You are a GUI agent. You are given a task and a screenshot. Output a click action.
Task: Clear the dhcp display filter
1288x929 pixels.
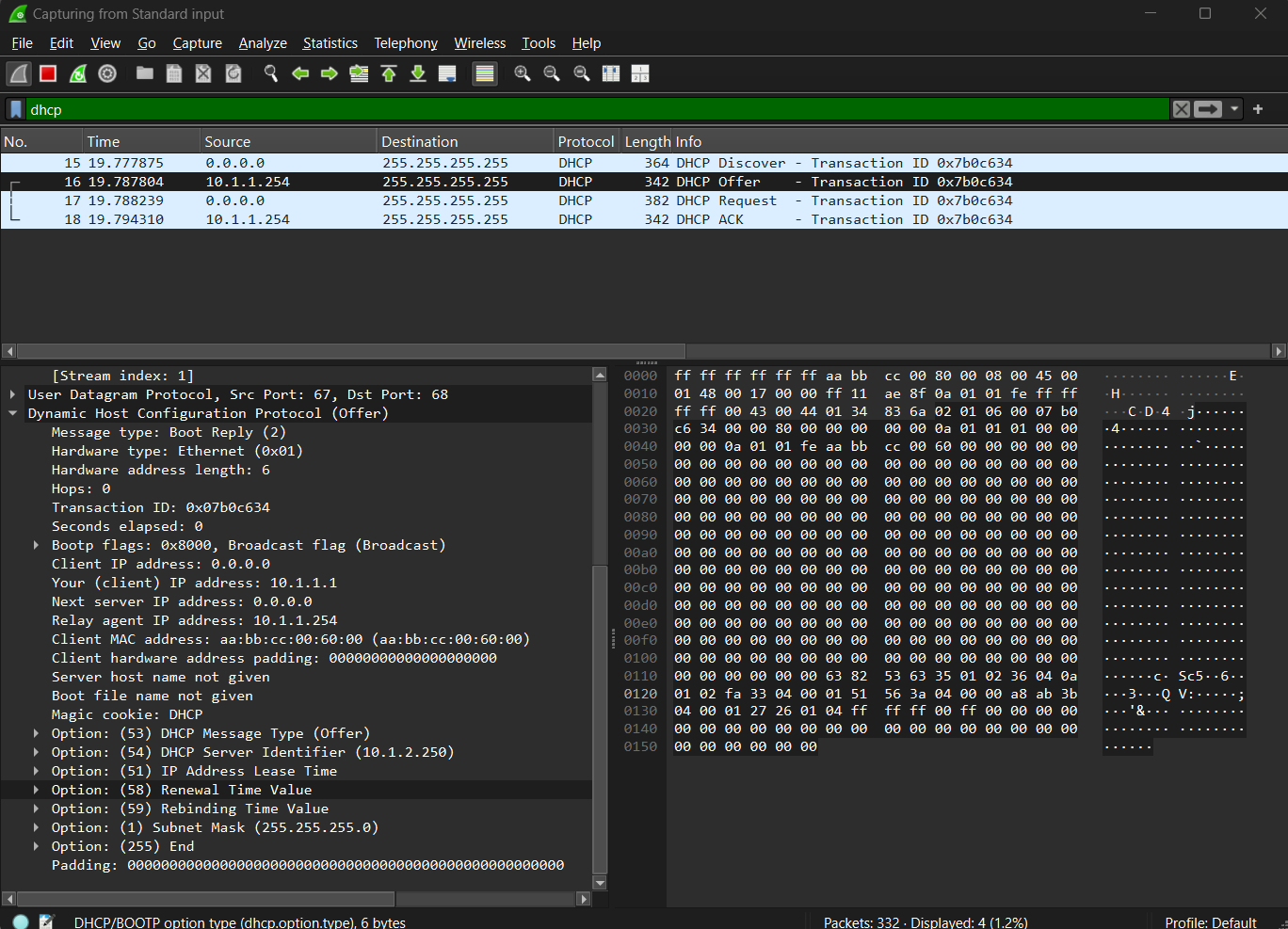coord(1181,109)
